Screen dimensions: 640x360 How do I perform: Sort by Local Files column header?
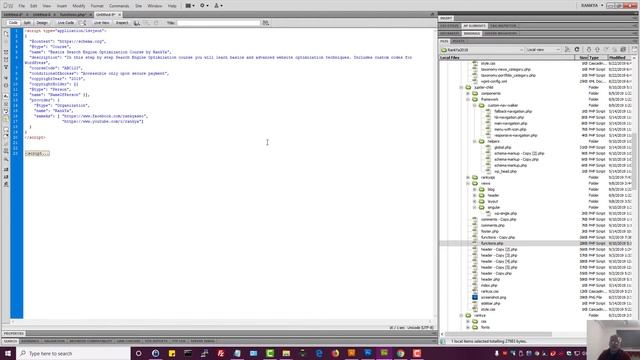507,58
